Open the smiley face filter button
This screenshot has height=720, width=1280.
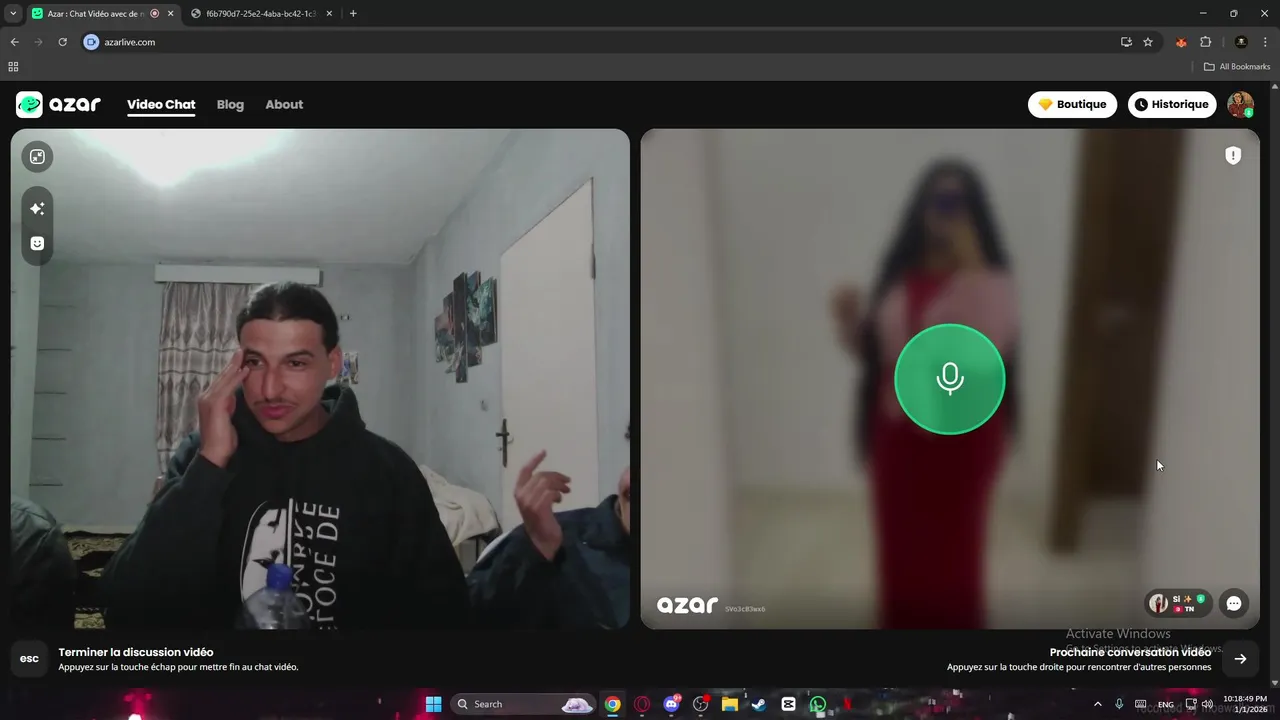pos(37,243)
